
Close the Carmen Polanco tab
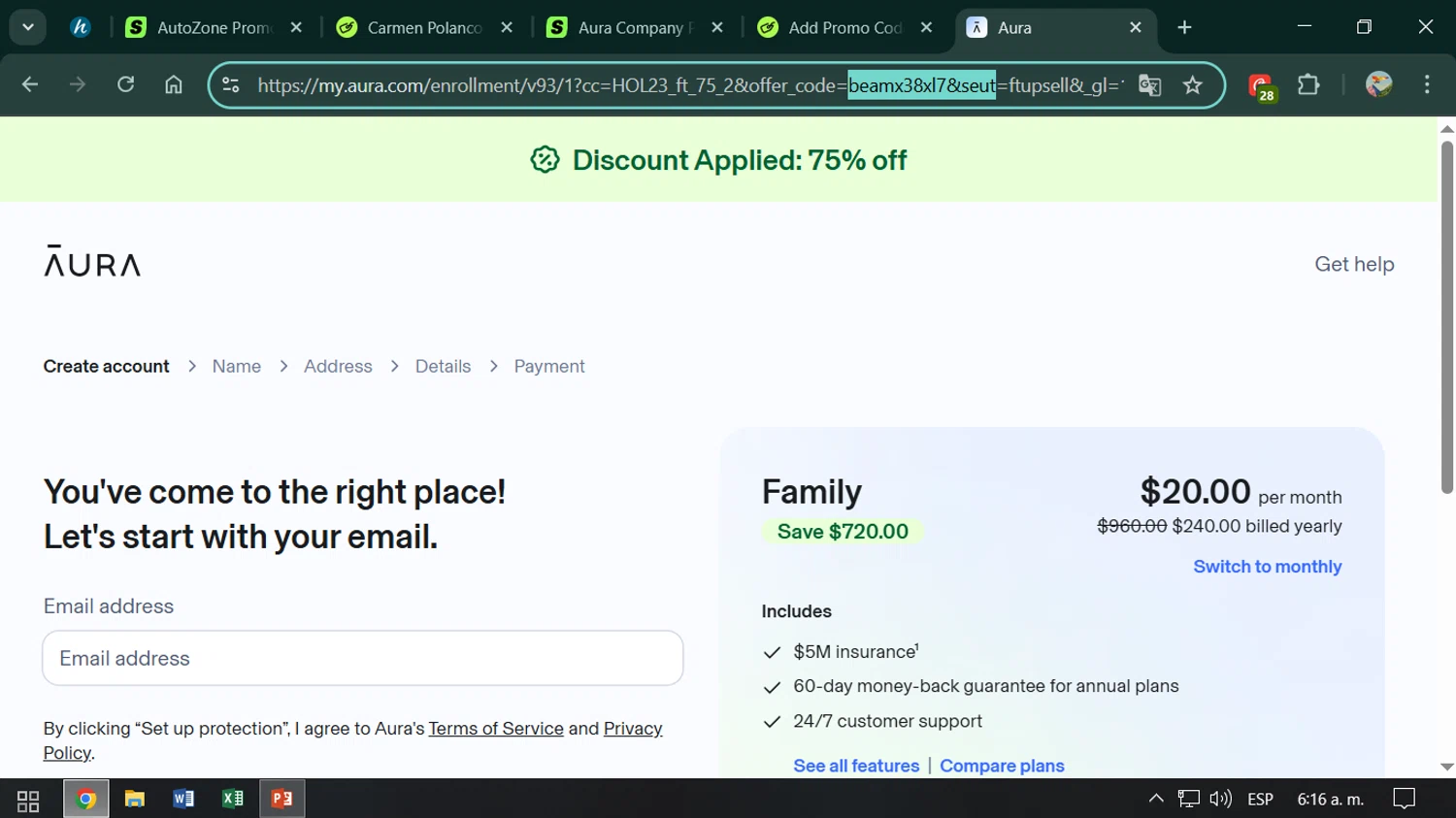click(x=507, y=27)
